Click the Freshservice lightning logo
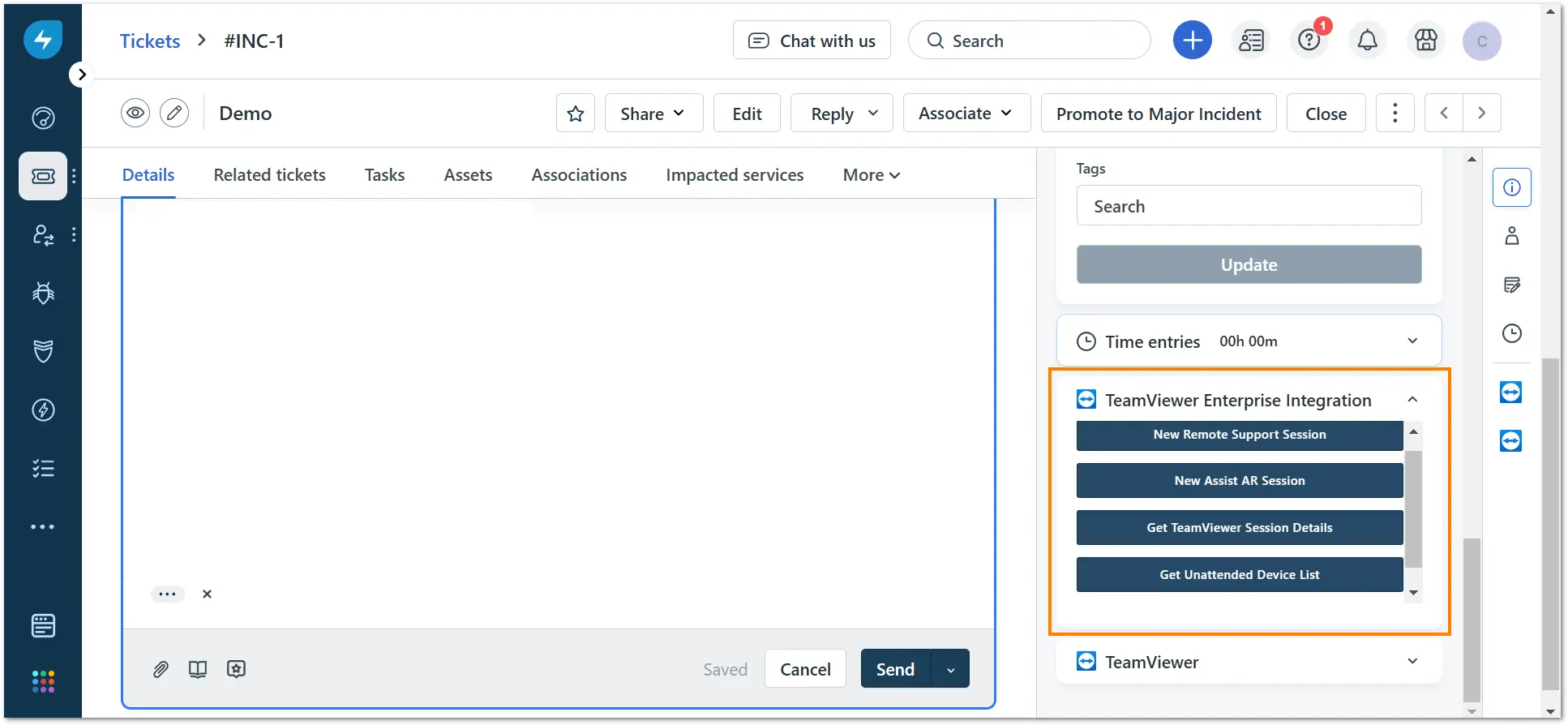Screen dimensions: 1568x725 (43, 40)
